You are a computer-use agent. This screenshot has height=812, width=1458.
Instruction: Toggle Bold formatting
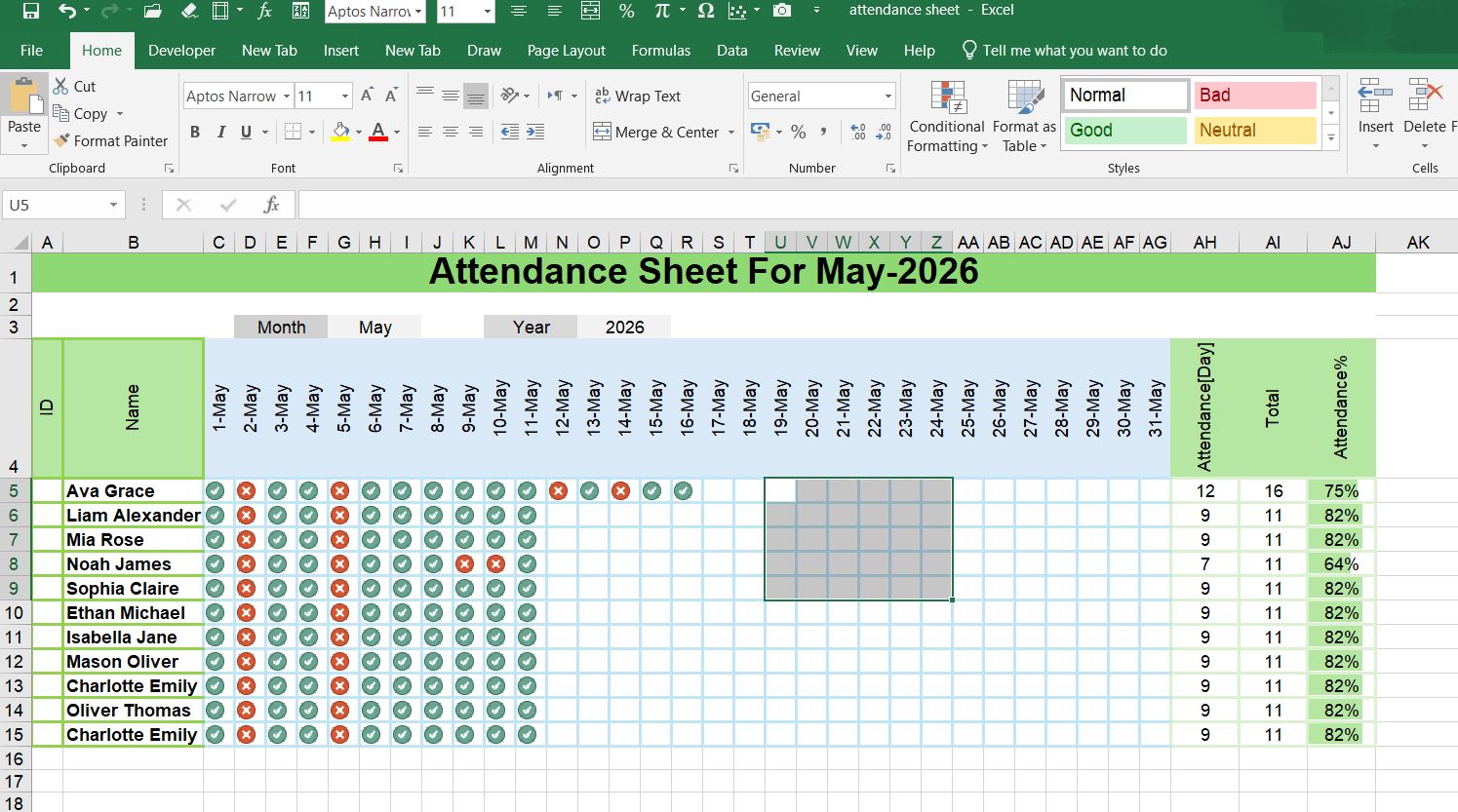coord(195,132)
